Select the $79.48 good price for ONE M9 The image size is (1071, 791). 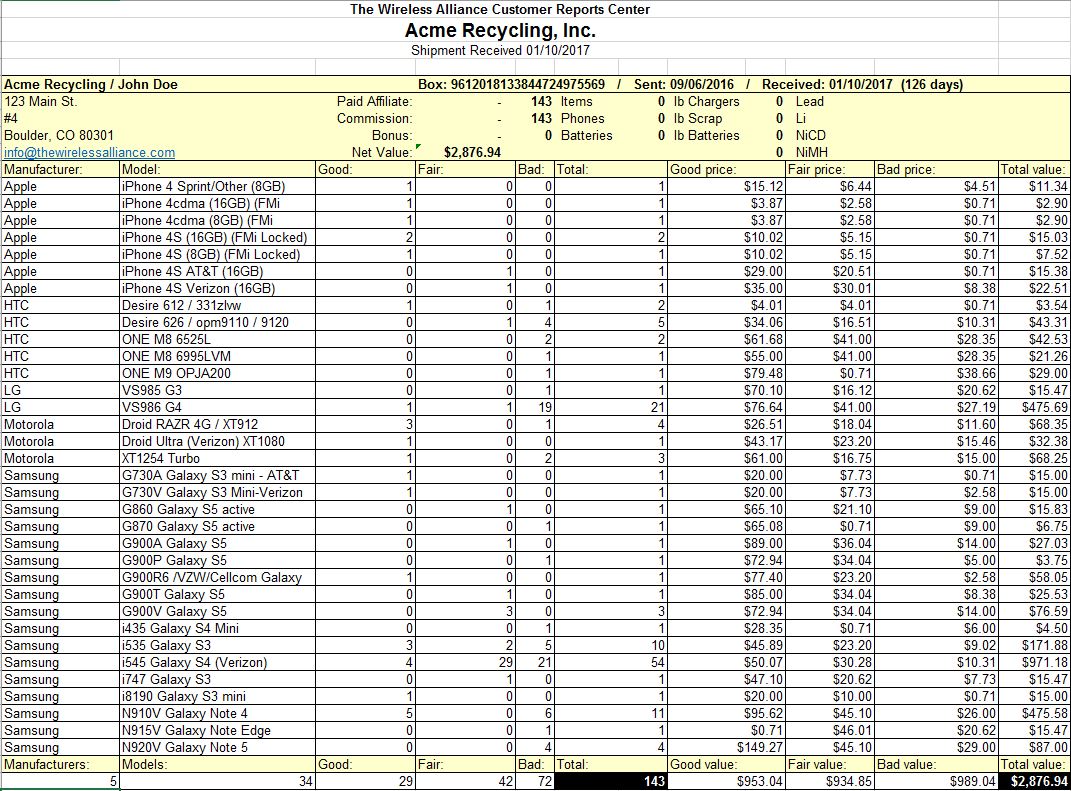click(x=726, y=374)
